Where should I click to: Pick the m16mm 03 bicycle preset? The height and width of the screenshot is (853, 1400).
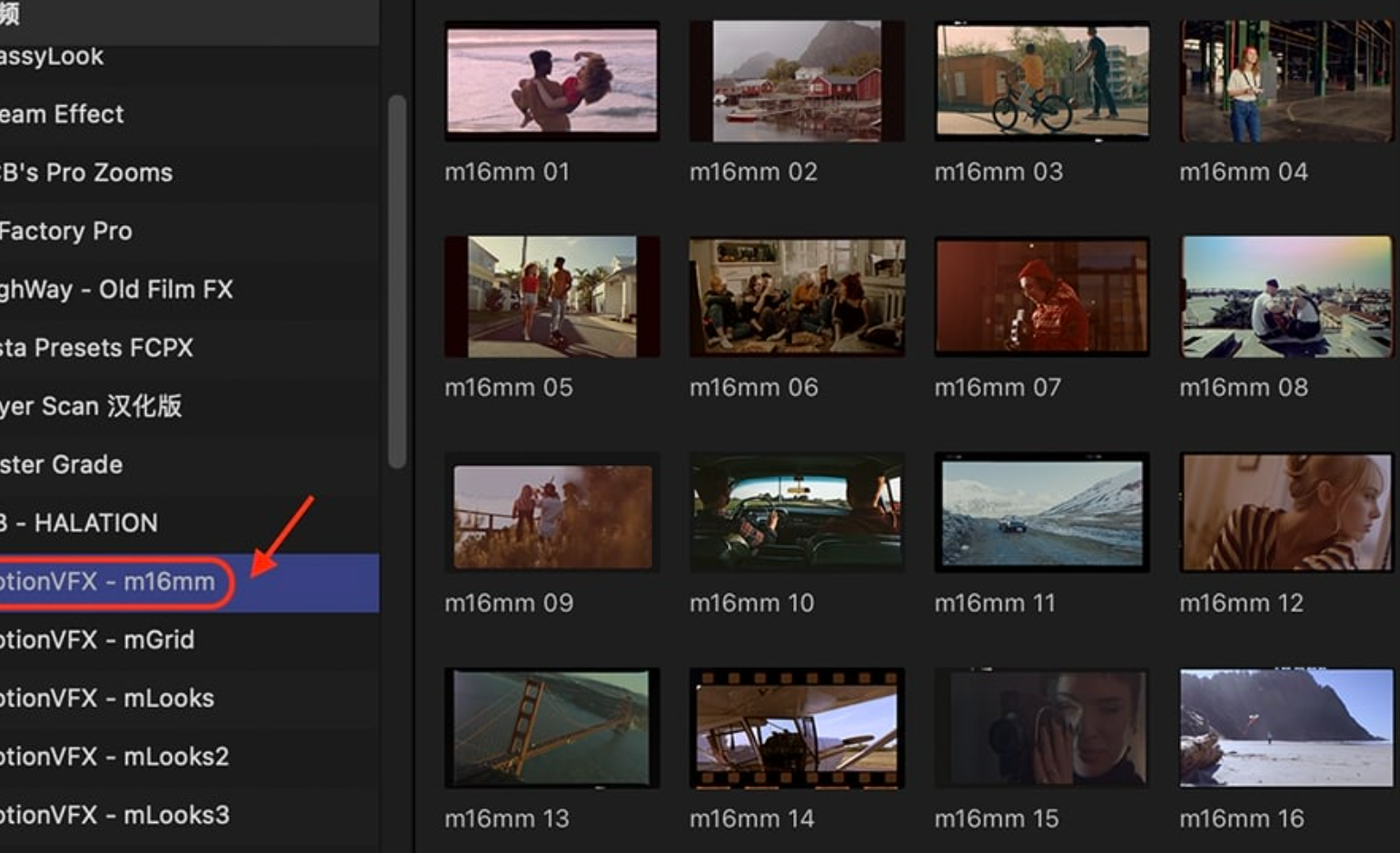tap(1042, 81)
